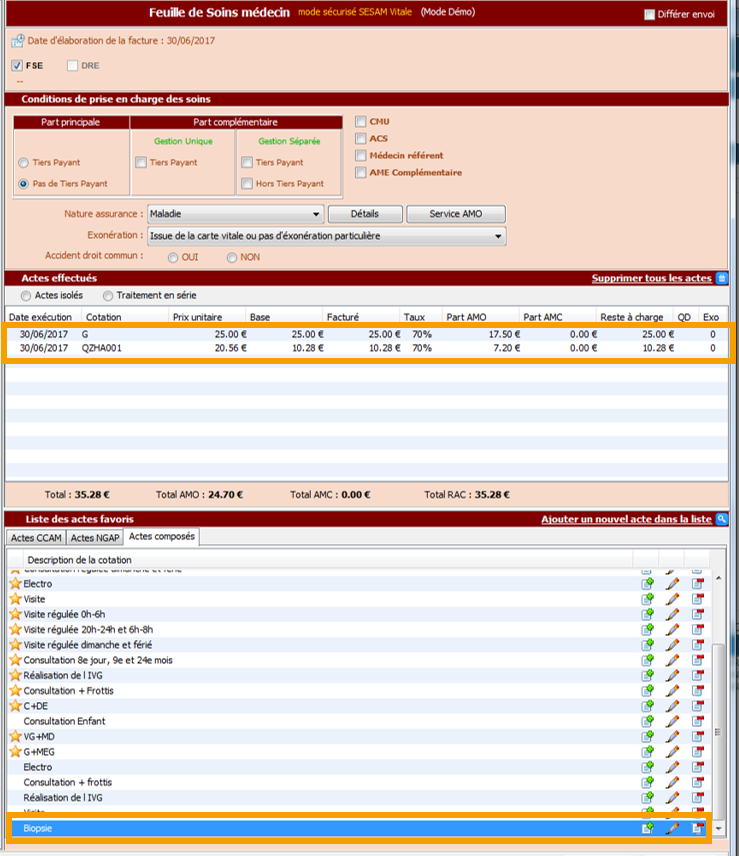Screen dimensions: 739x856
Task: Expand the Exonération dropdown
Action: tap(326, 236)
